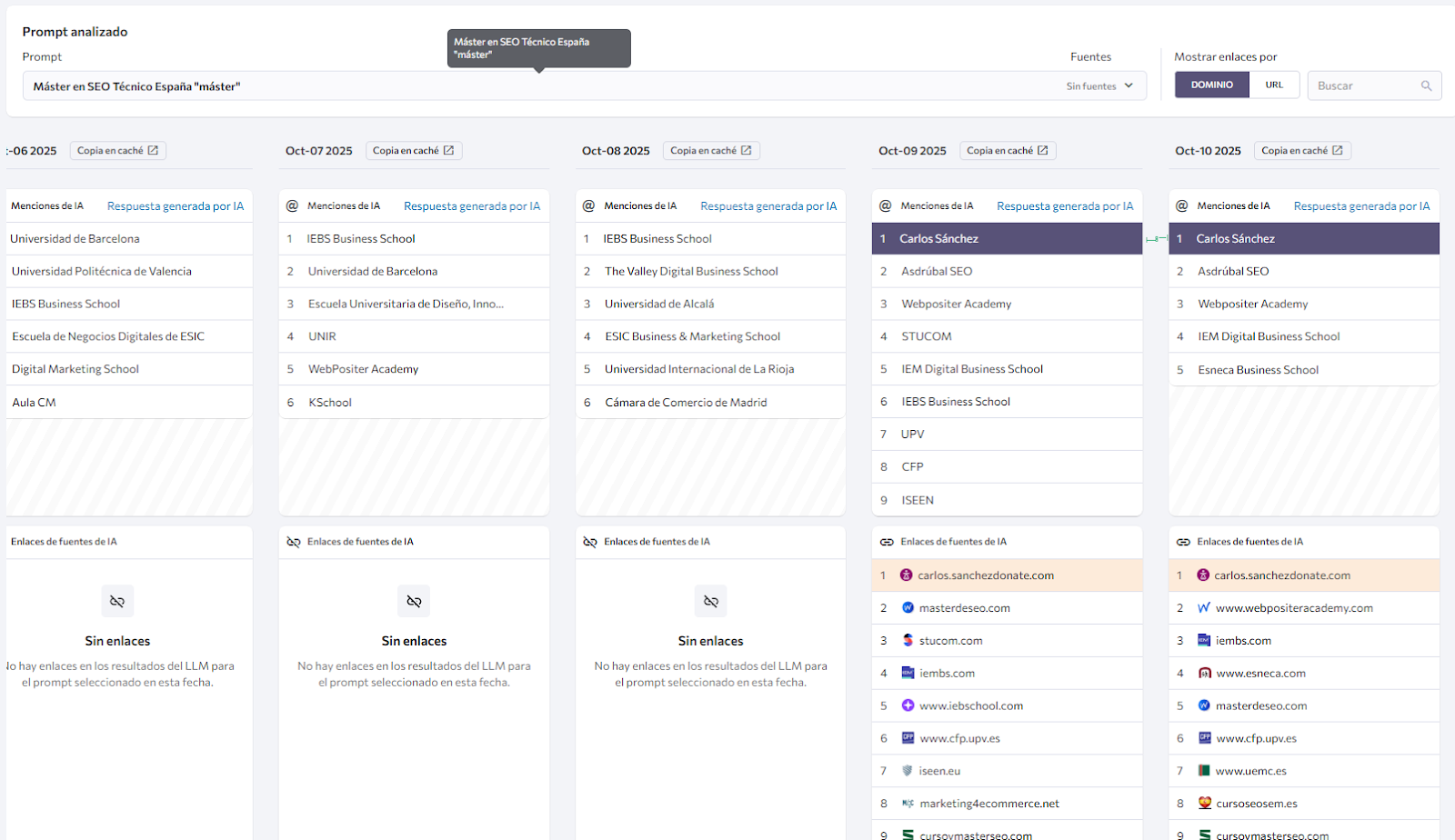The width and height of the screenshot is (1455, 840).
Task: Click the cursoseosem.es favicon icon
Action: coord(1204,804)
